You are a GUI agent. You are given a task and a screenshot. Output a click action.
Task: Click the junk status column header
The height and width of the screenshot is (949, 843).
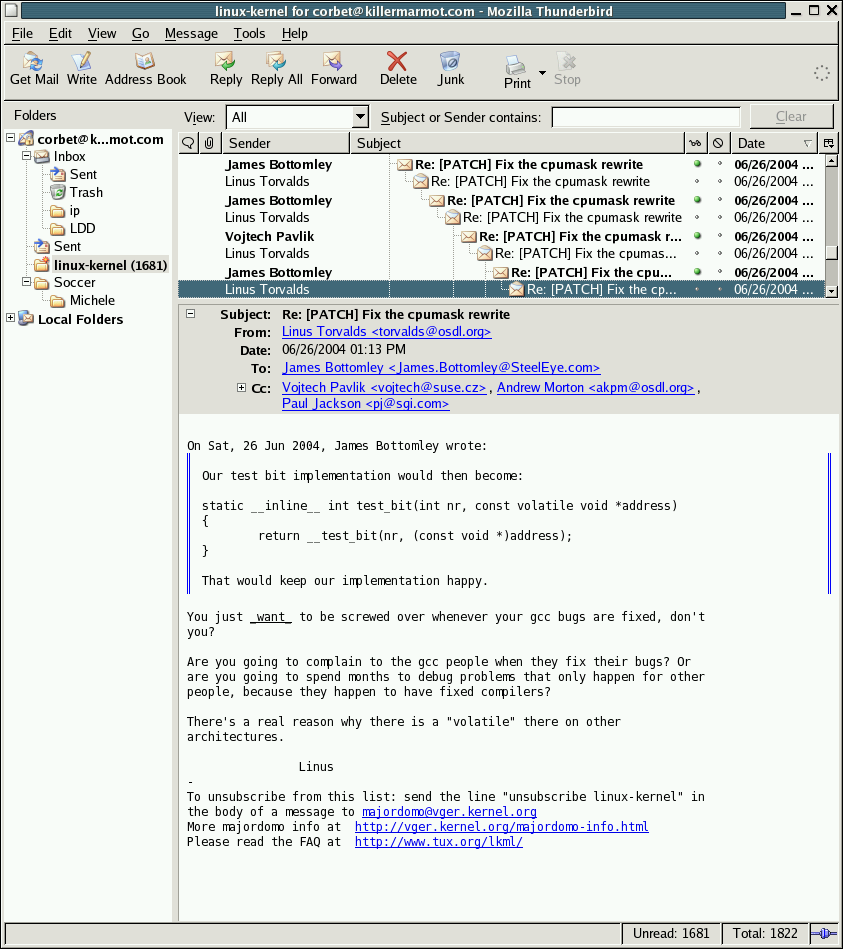717,142
